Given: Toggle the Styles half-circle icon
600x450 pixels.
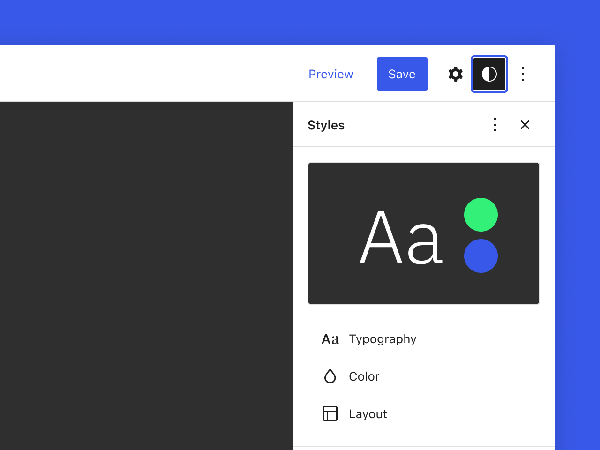Looking at the screenshot, I should point(489,74).
